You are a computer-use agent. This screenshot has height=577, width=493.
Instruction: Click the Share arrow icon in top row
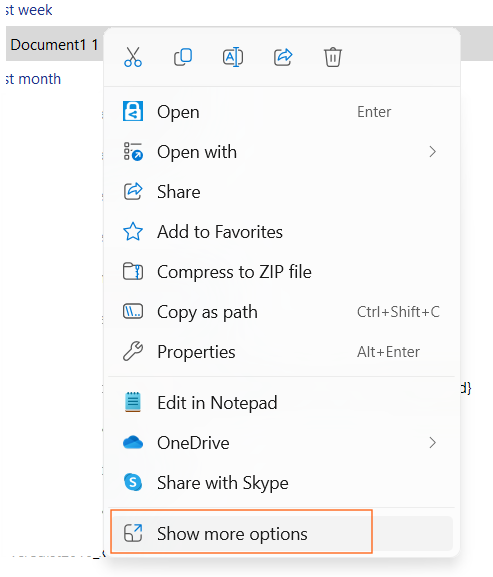pos(283,57)
